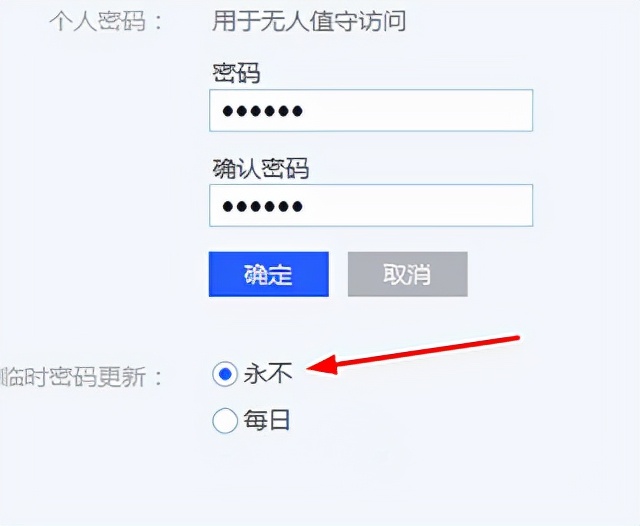Viewport: 640px width, 526px height.
Task: Click the blue dot inside 永不 radio
Action: coord(225,374)
